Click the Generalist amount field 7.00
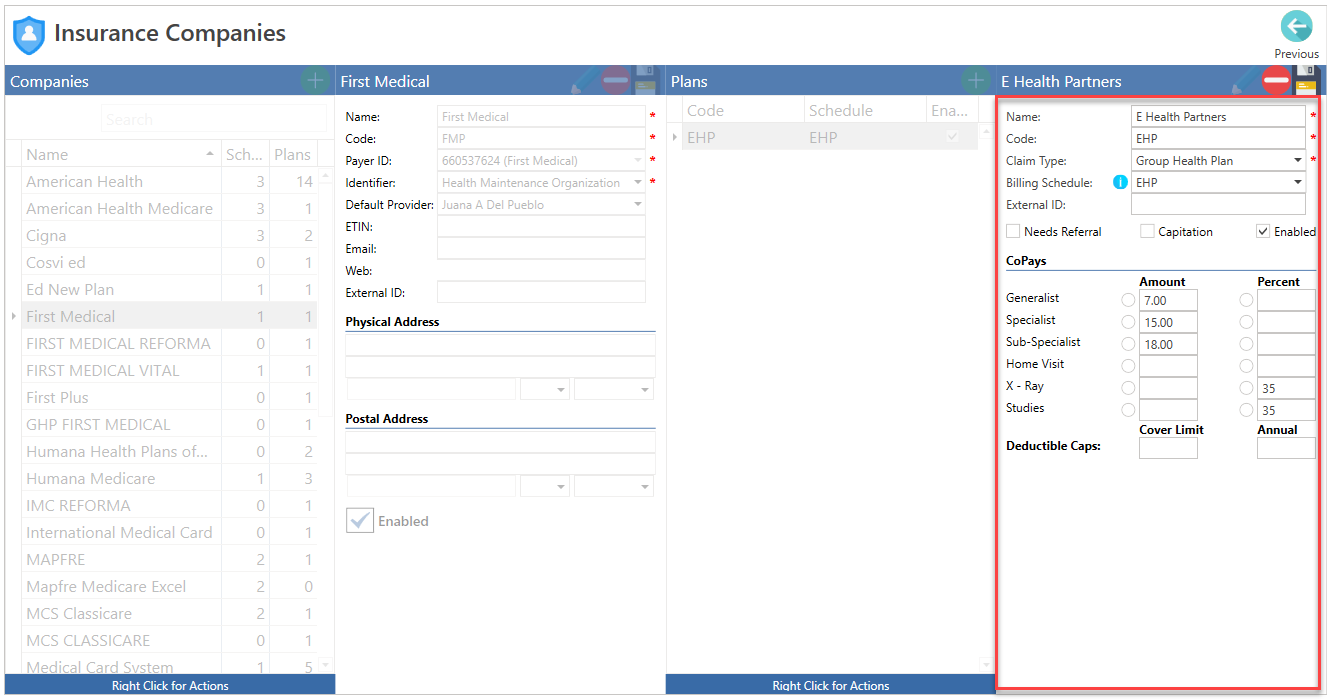The height and width of the screenshot is (700, 1332). point(1168,300)
